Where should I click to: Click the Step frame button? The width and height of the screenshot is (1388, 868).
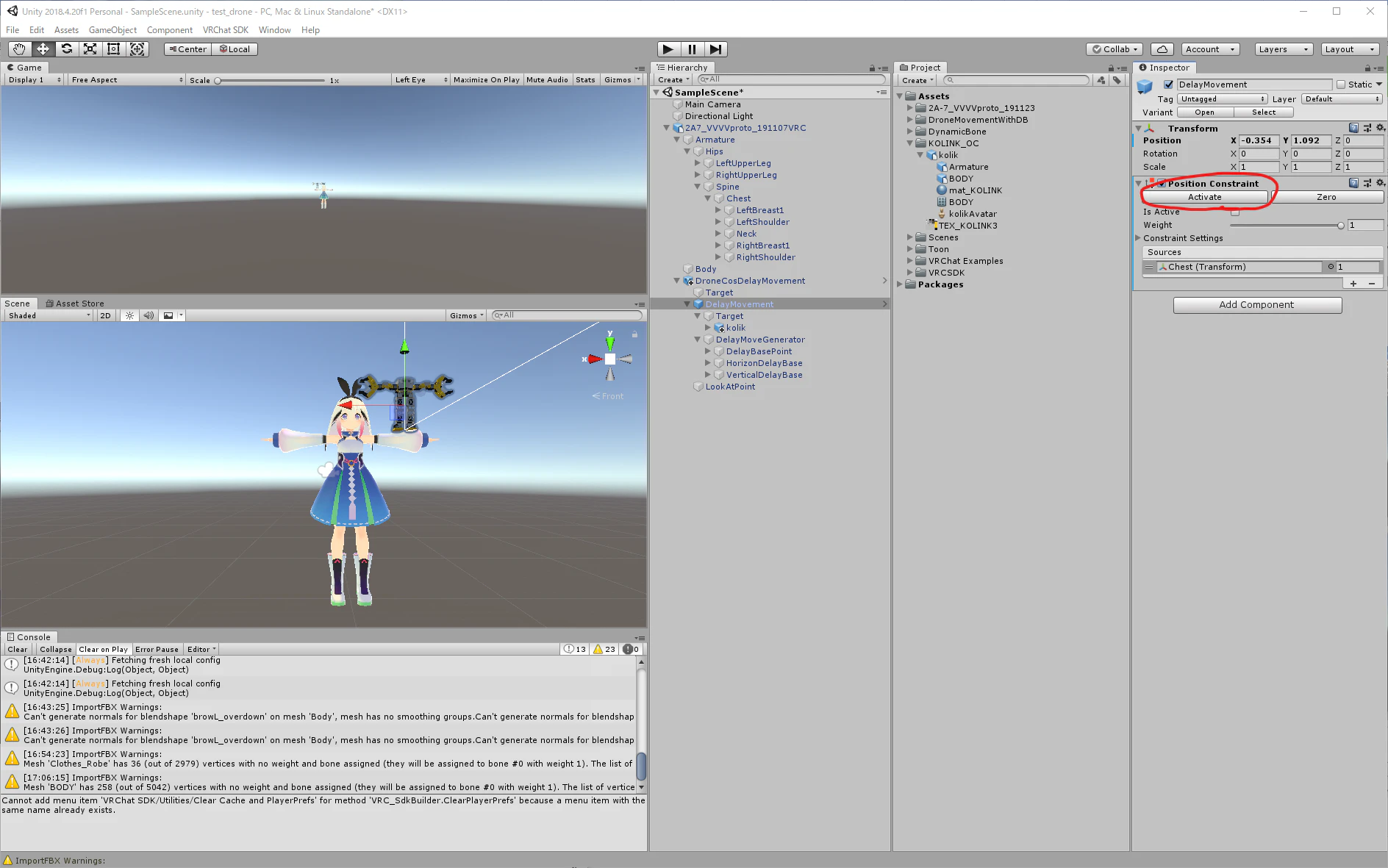[716, 49]
